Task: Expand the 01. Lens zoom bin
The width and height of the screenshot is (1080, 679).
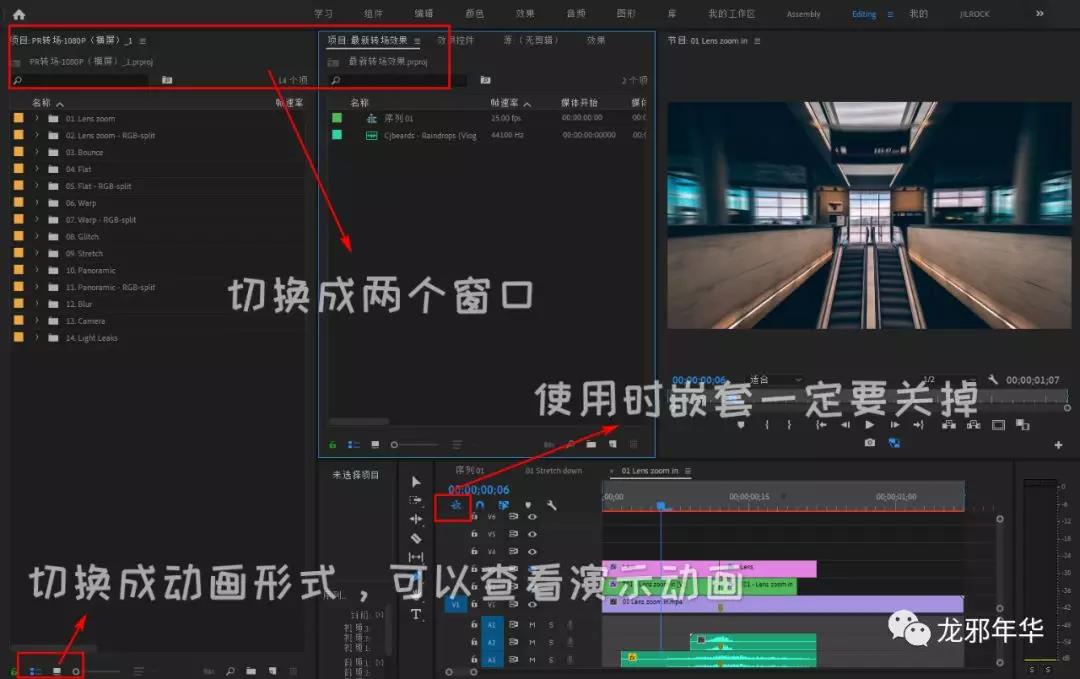Action: [x=37, y=118]
